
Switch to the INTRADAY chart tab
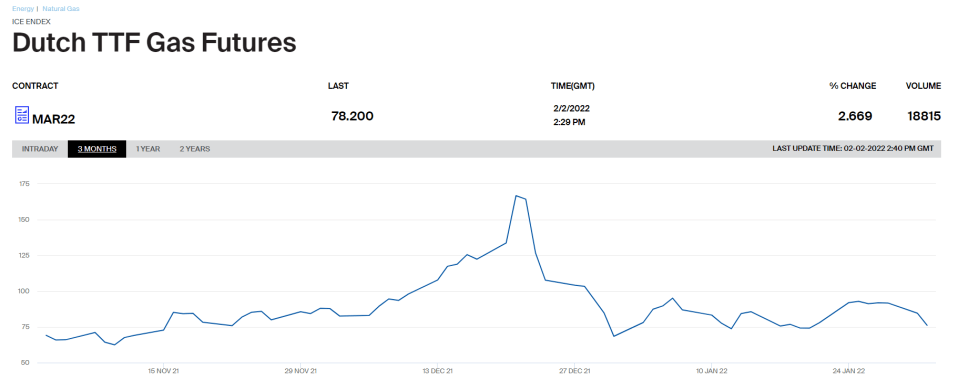pyautogui.click(x=40, y=149)
